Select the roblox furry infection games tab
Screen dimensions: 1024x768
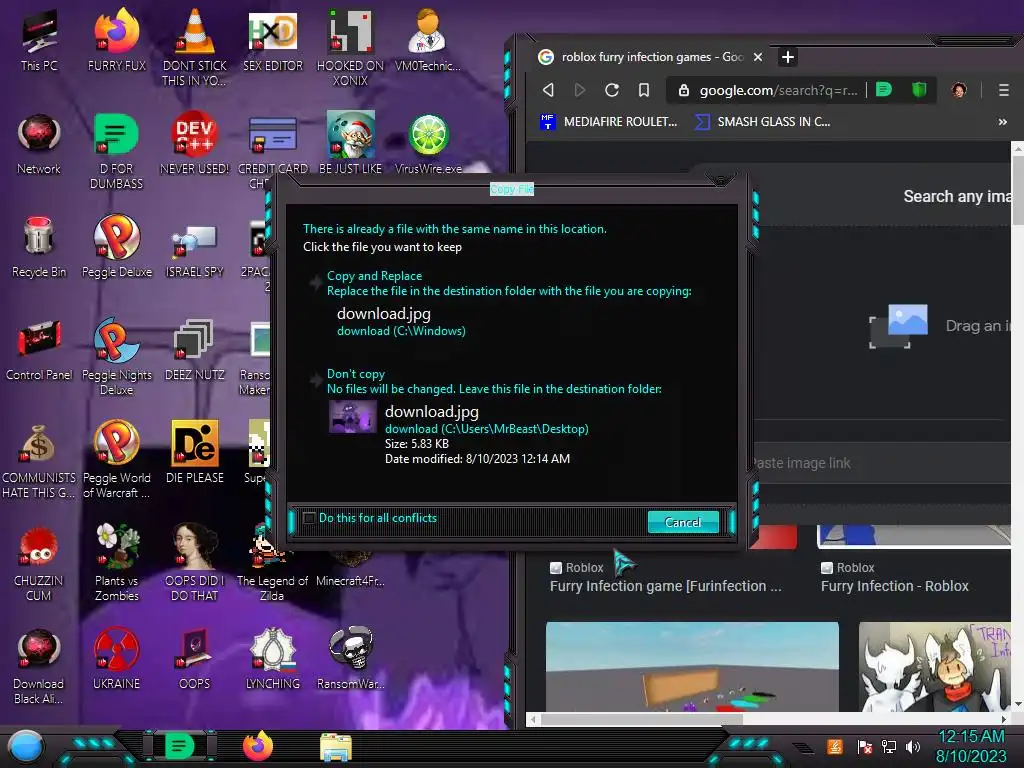[650, 57]
